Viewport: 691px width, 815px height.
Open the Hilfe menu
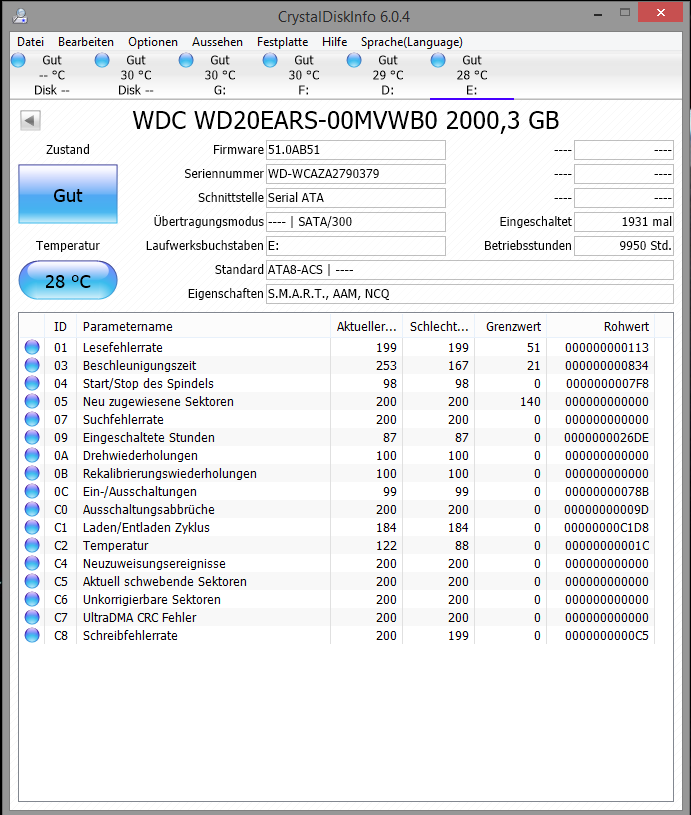click(x=334, y=42)
